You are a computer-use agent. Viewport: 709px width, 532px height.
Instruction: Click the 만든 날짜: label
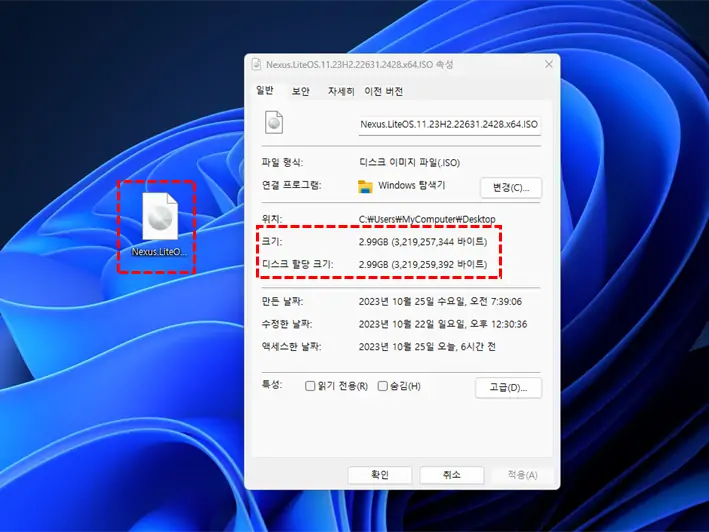(x=282, y=301)
